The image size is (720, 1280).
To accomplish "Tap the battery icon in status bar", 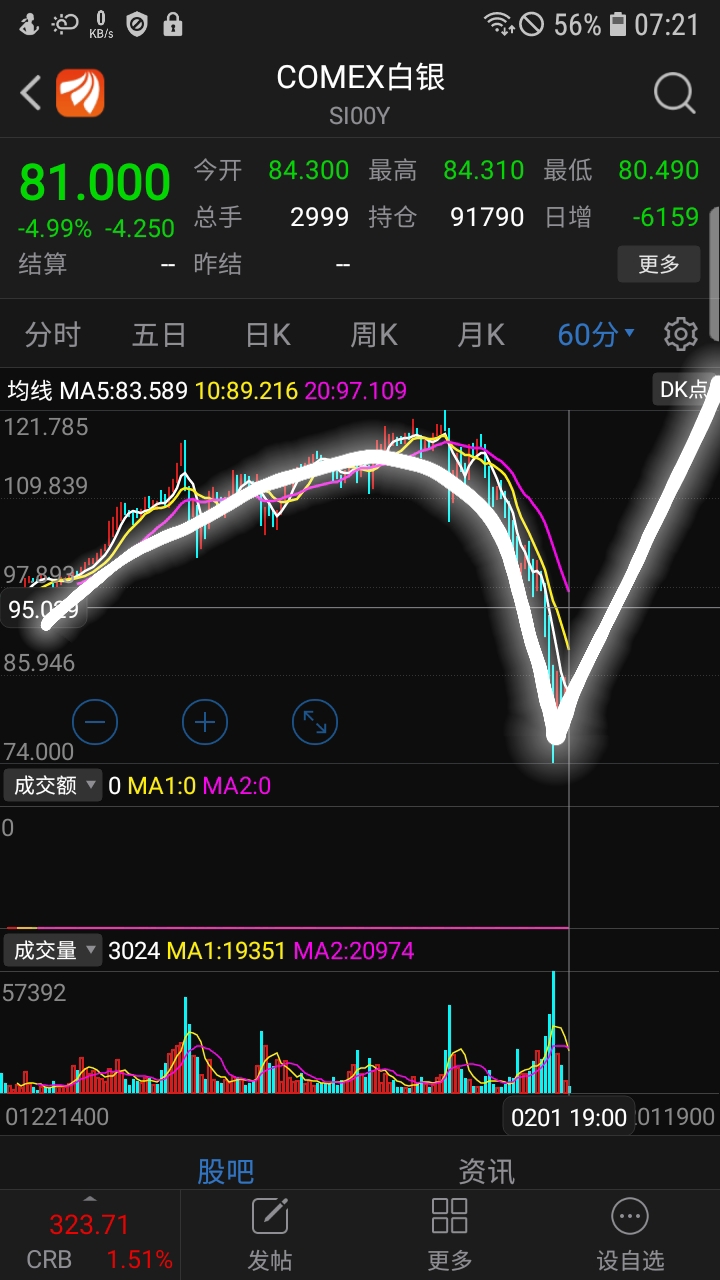I will [618, 24].
